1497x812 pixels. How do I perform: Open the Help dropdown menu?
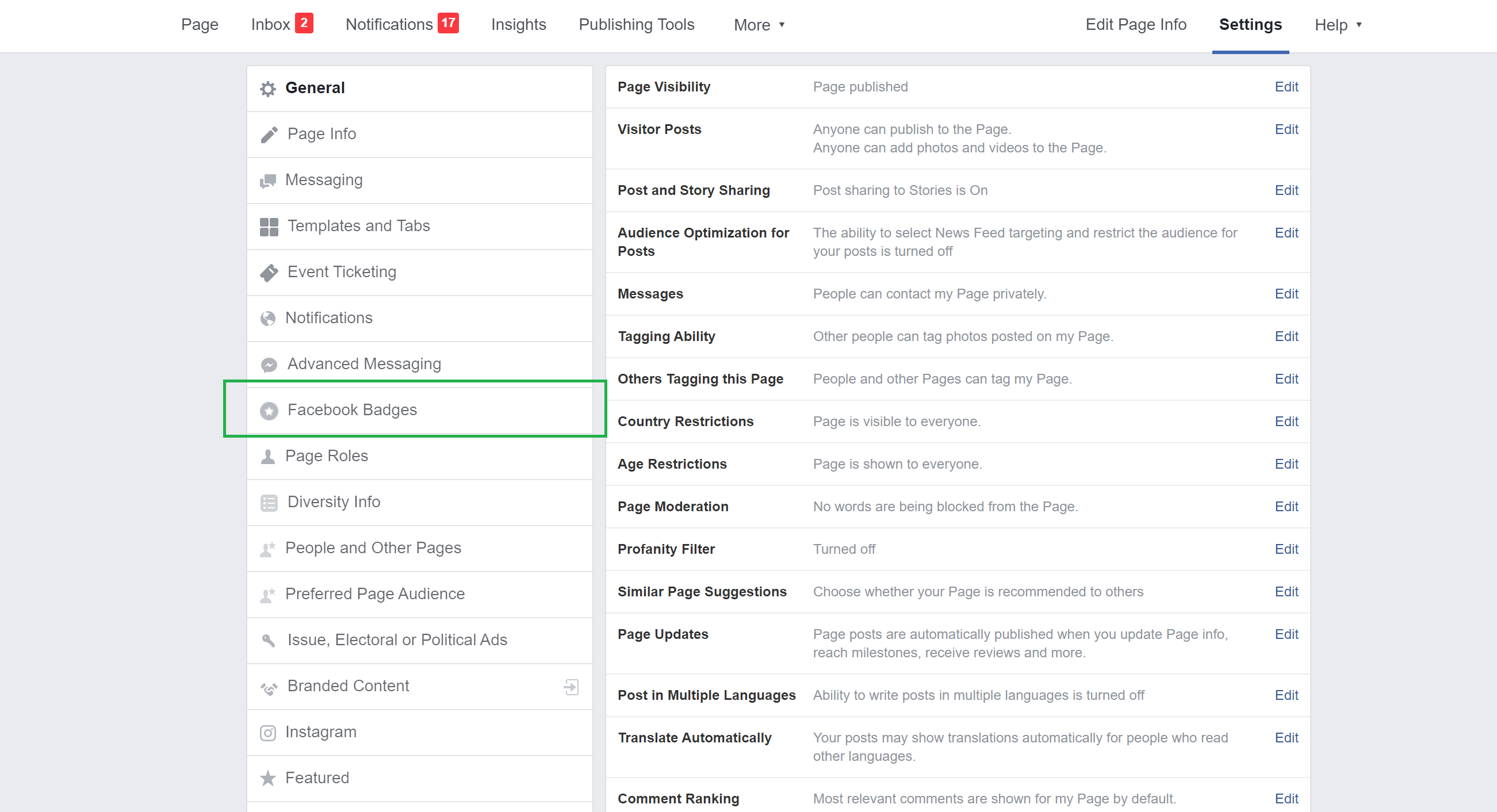coord(1338,25)
